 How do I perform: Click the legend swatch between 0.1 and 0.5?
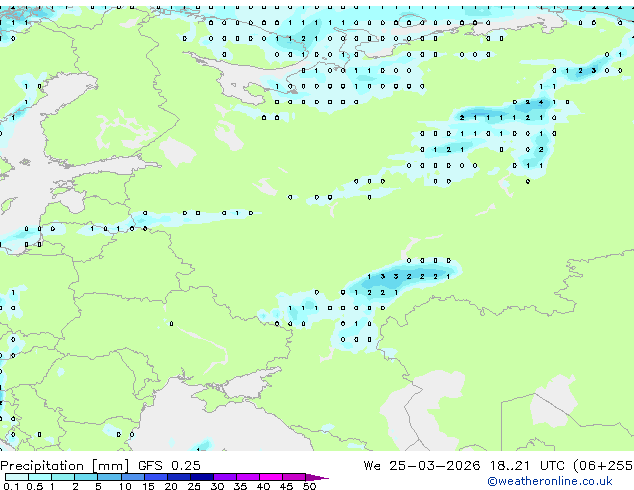coord(17,477)
